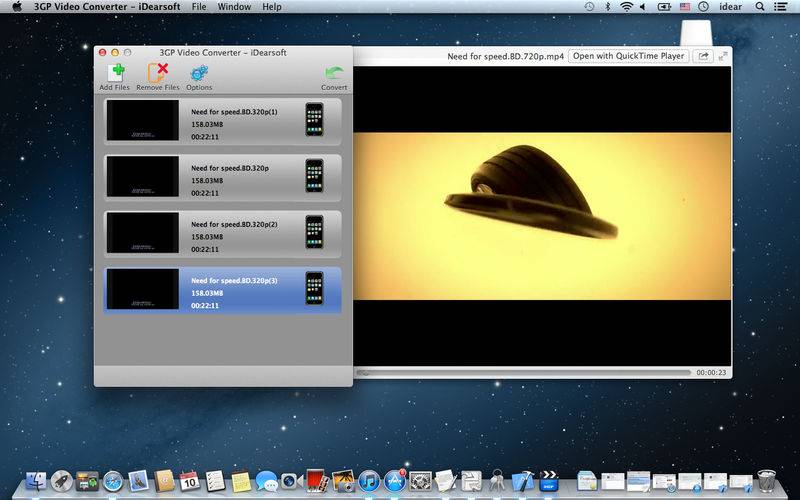
Task: Open Spotlight search in the menu bar
Action: (760, 7)
